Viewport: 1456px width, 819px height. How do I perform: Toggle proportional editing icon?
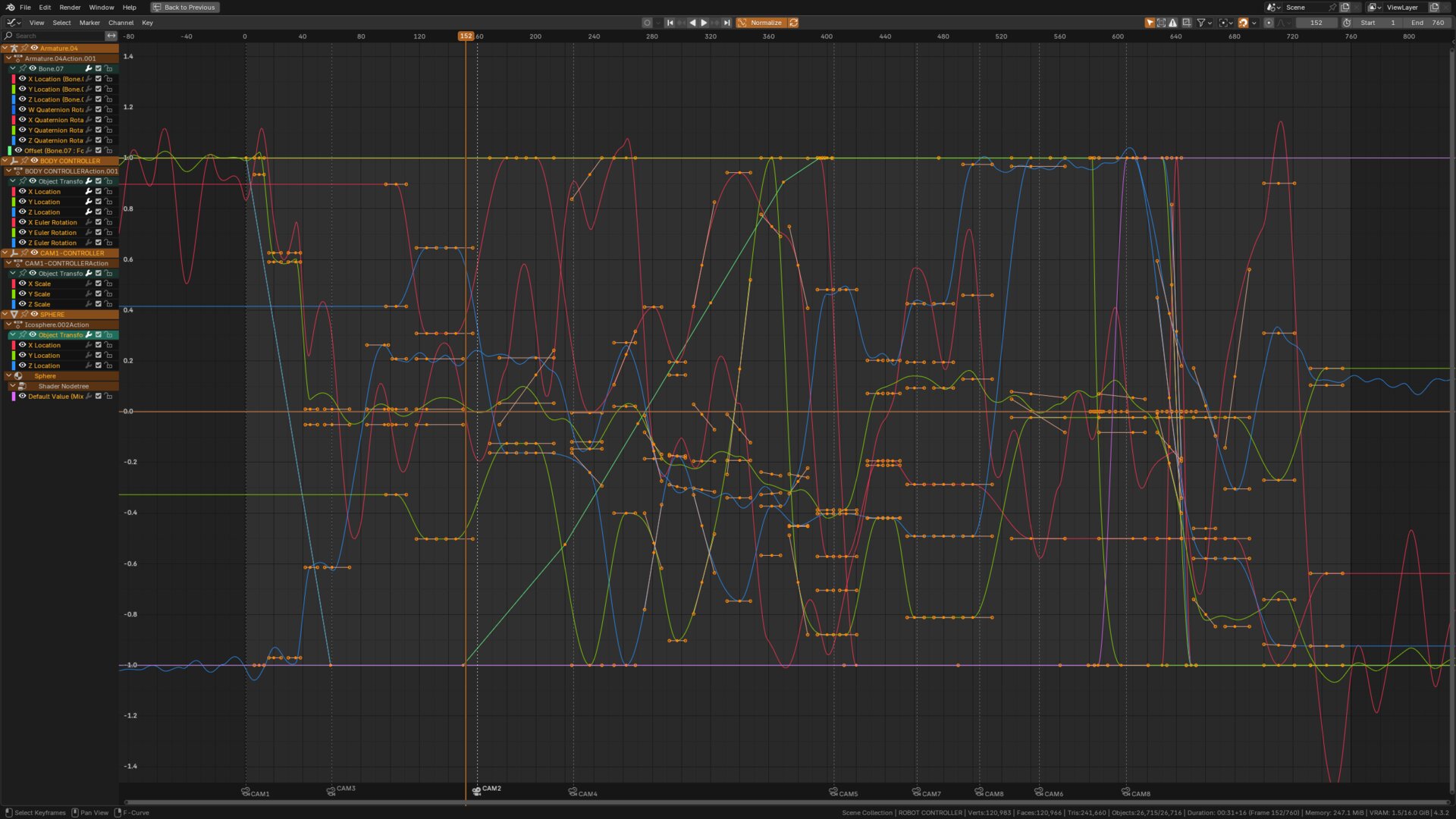(x=1269, y=23)
